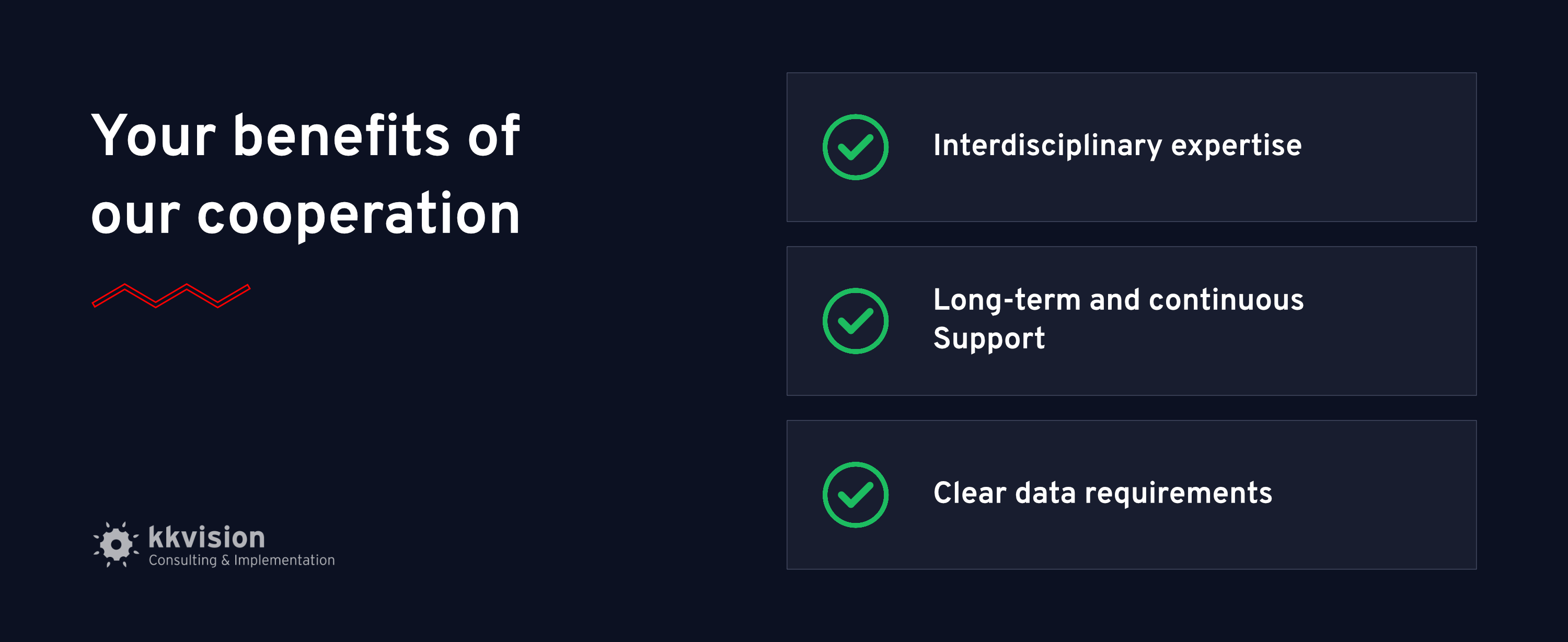This screenshot has height=642, width=1568.
Task: Click the word continuous in the second card
Action: coord(1227,300)
